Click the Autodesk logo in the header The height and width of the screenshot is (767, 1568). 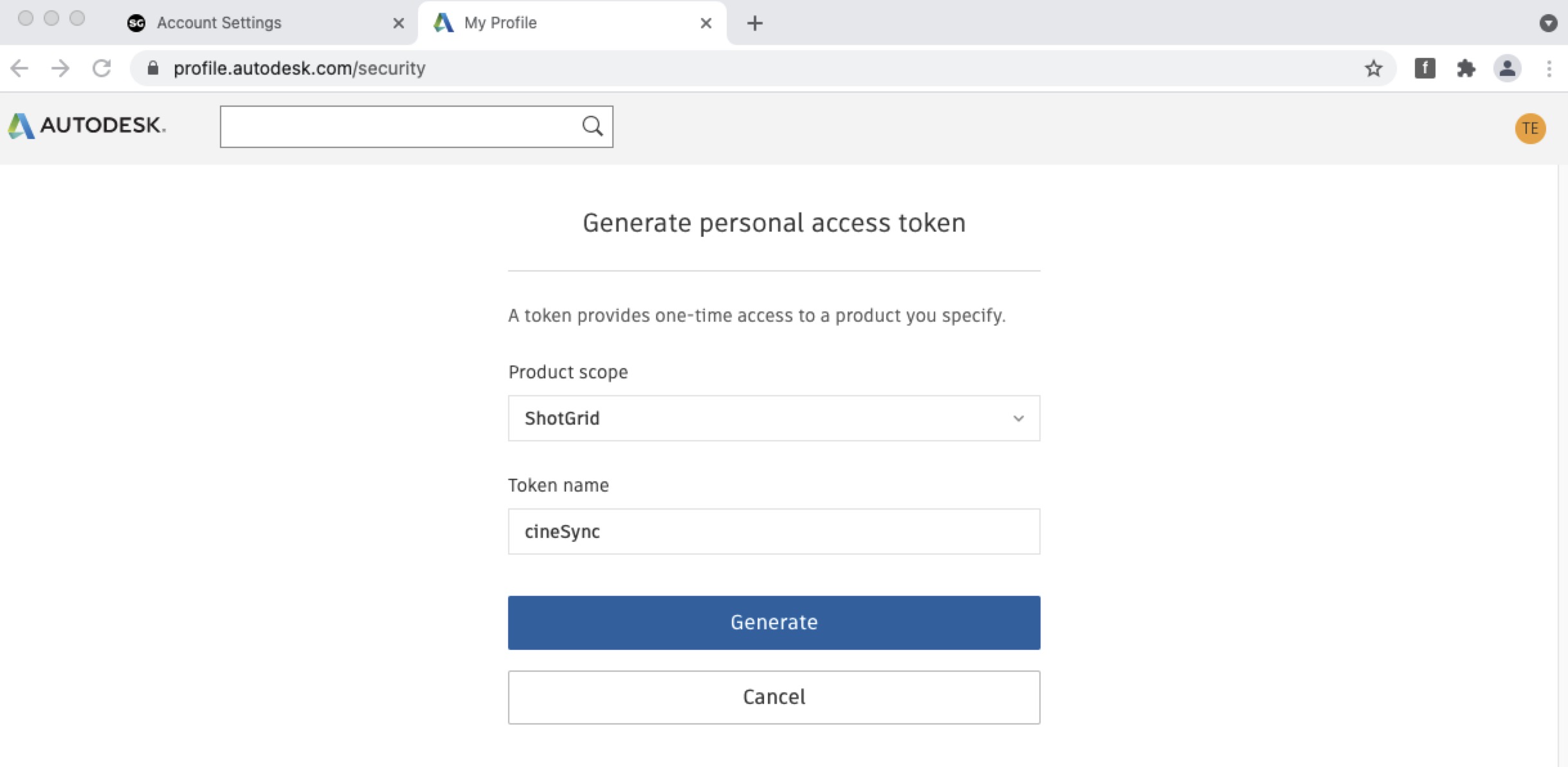pos(86,125)
